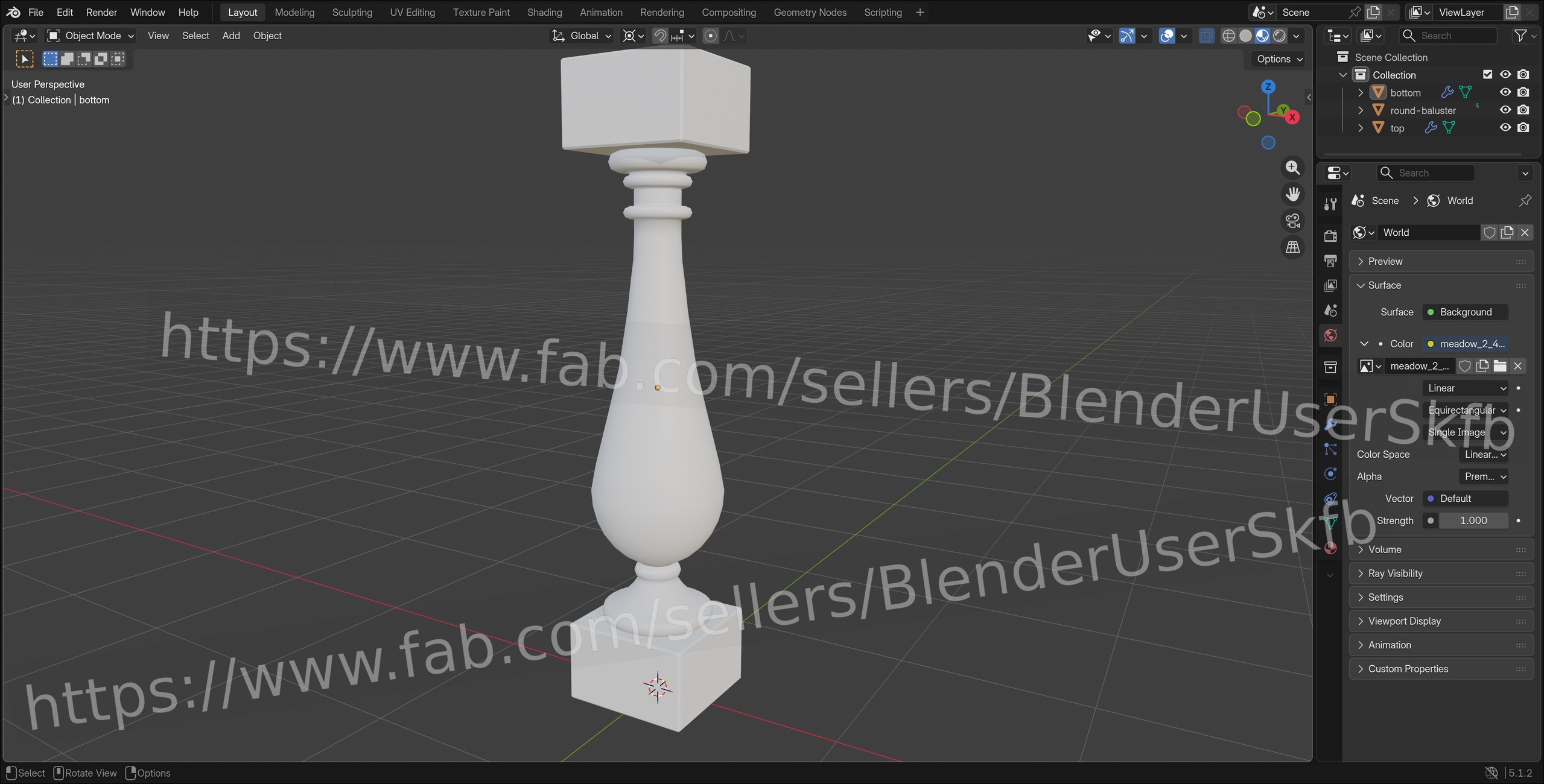1544x784 pixels.
Task: Toggle visibility of round-baluster object
Action: (1505, 110)
